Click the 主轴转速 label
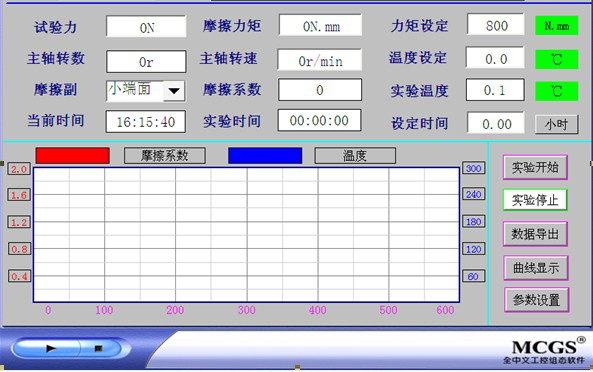 228,59
